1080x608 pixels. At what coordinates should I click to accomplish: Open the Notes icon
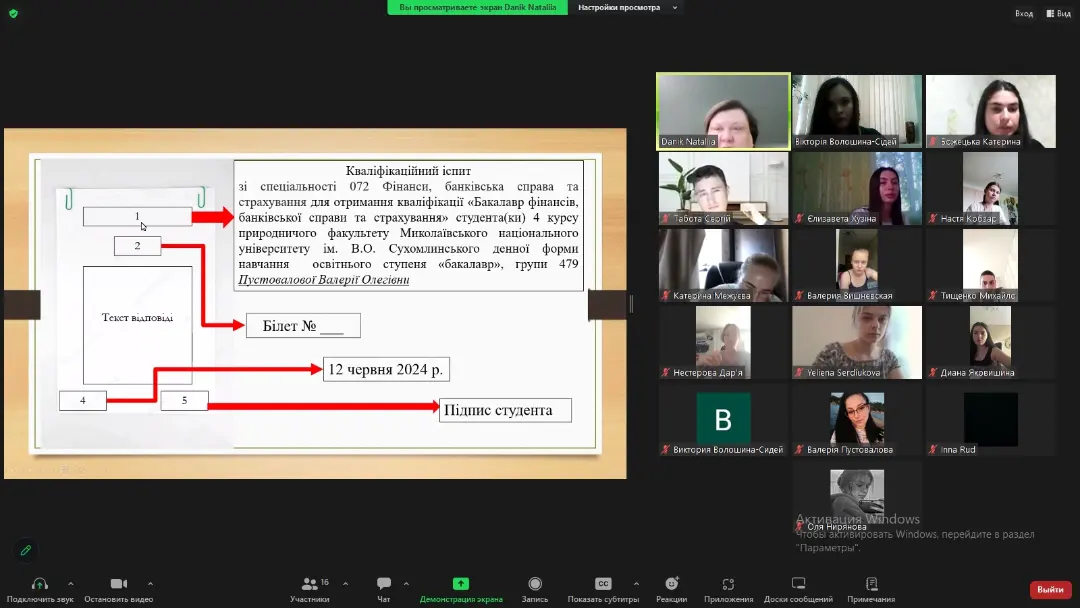(871, 585)
